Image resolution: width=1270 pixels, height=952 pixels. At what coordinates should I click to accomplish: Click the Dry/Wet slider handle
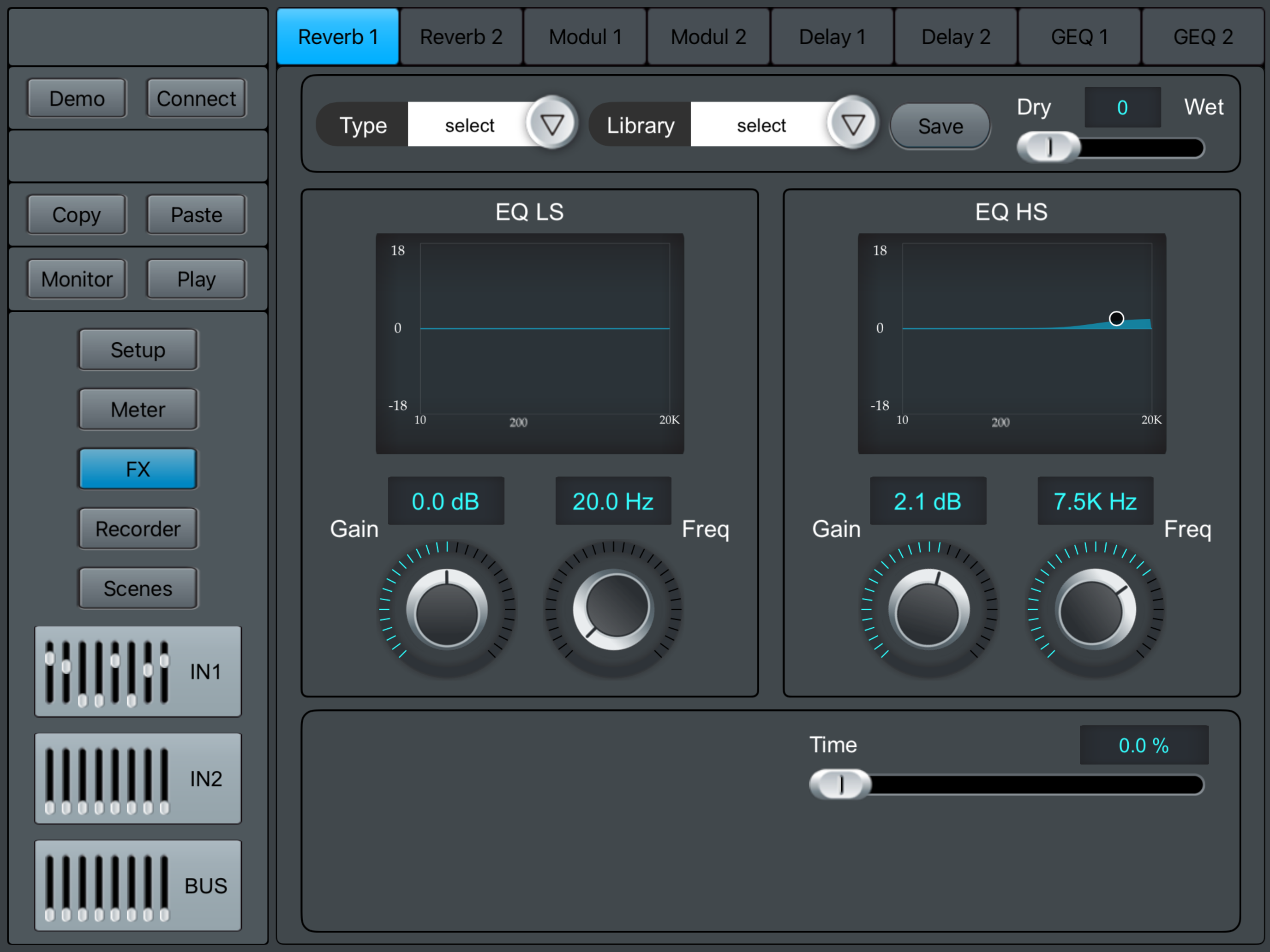click(1049, 148)
